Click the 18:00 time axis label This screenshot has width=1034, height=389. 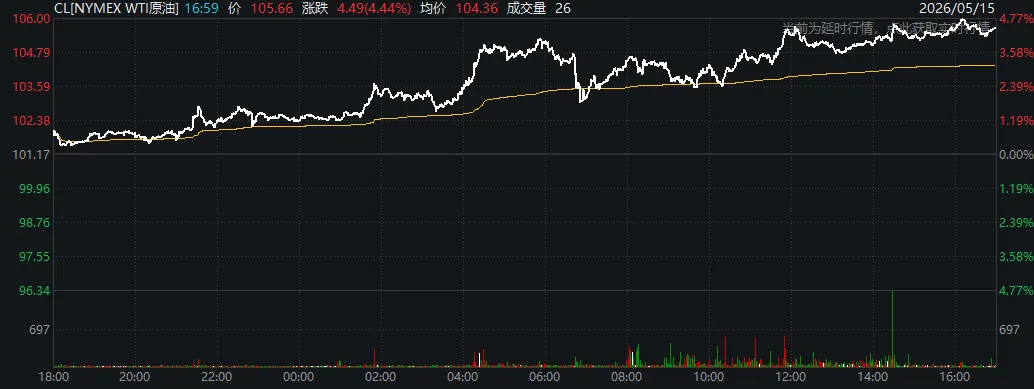point(54,377)
